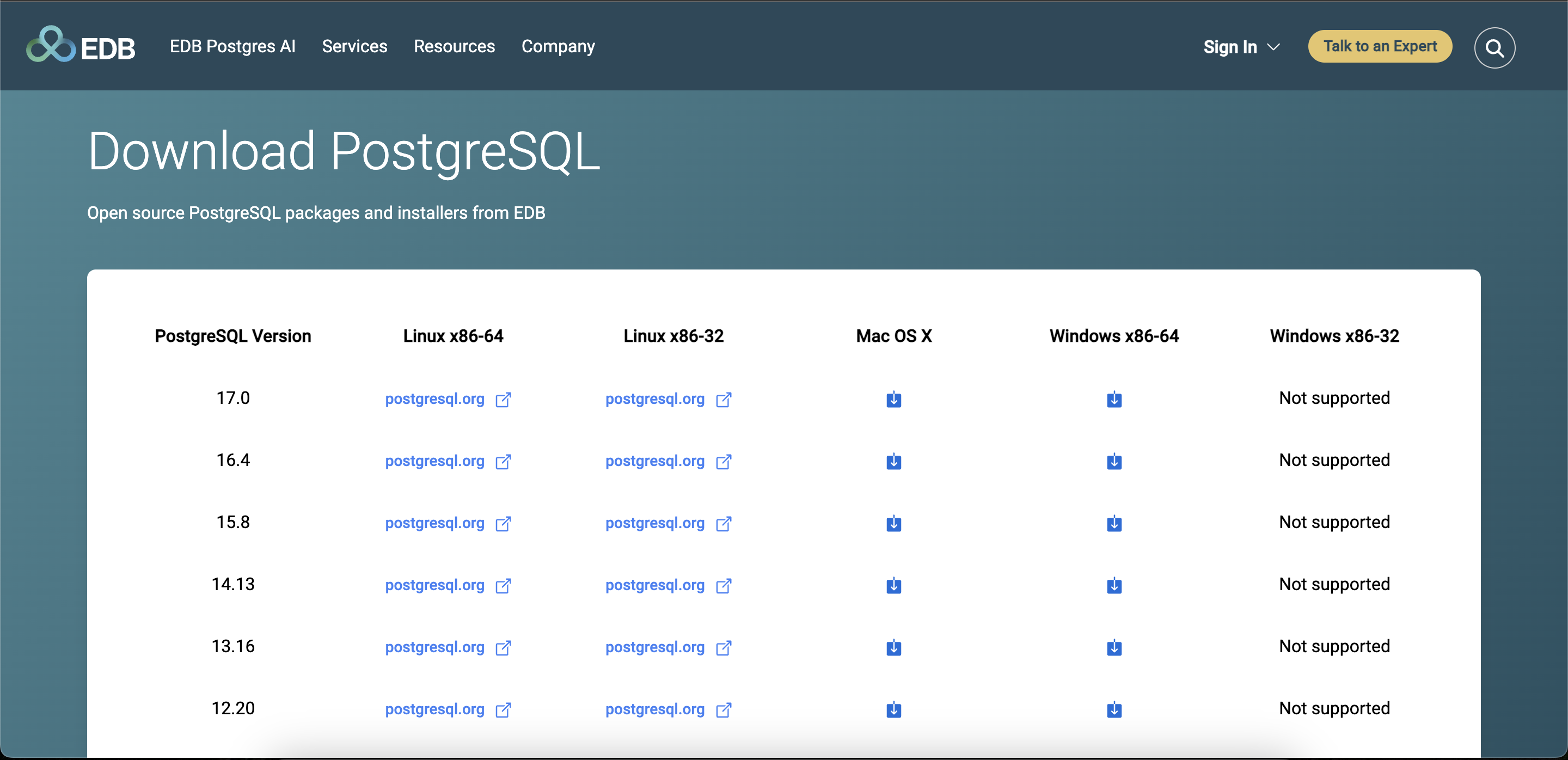Download PostgreSQL 12.20 for Mac OS X

click(x=893, y=709)
